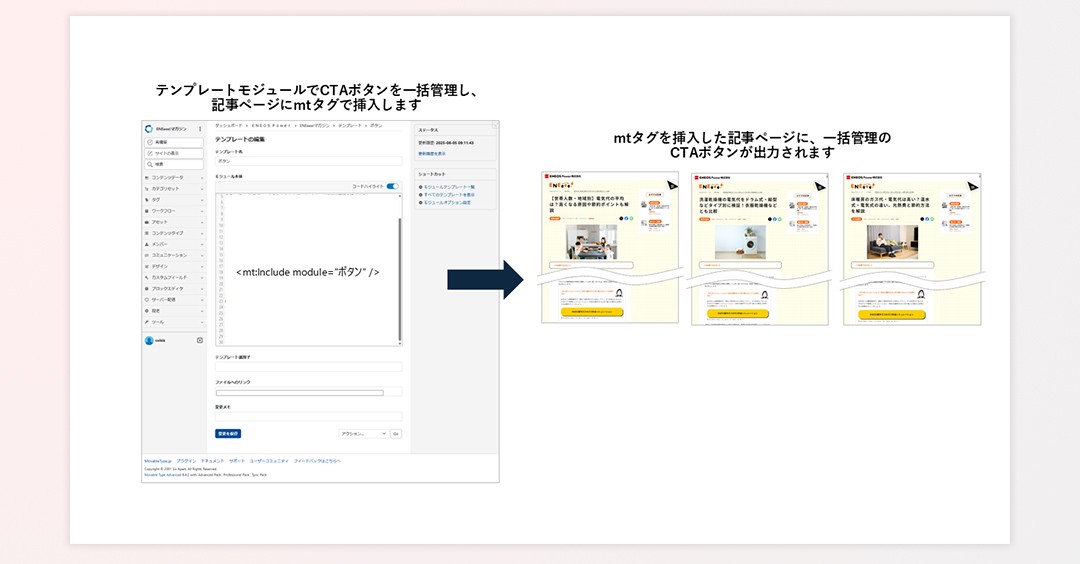Image resolution: width=1080 pixels, height=564 pixels.
Task: Click the テンプレート名 input field
Action: 308,160
